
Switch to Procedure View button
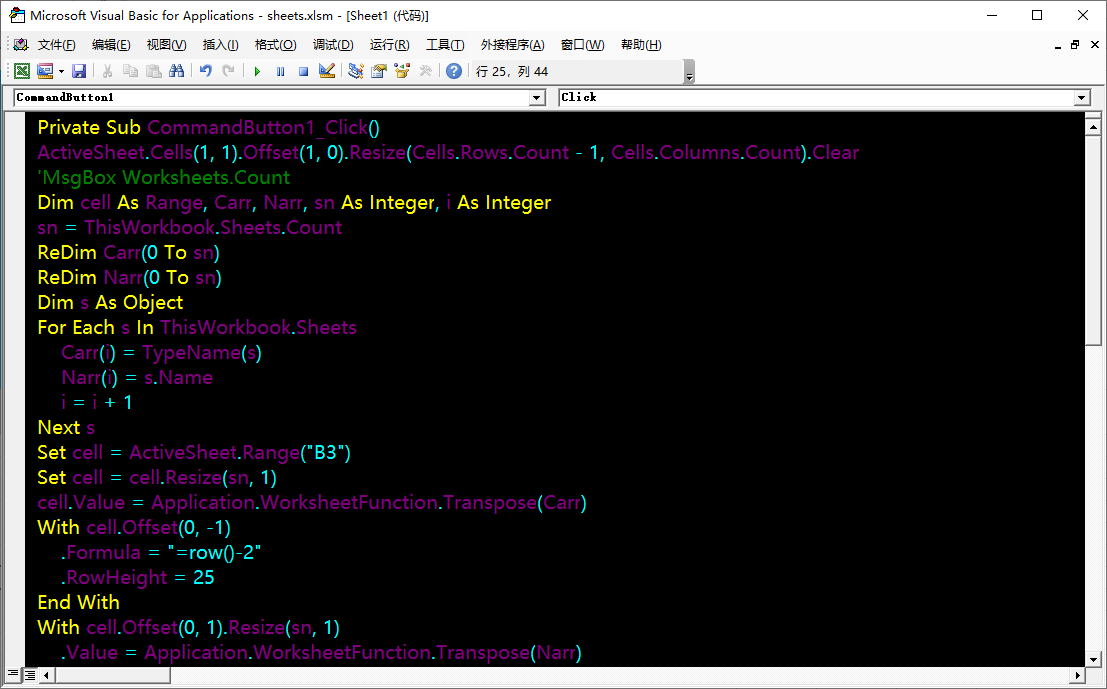tap(13, 675)
